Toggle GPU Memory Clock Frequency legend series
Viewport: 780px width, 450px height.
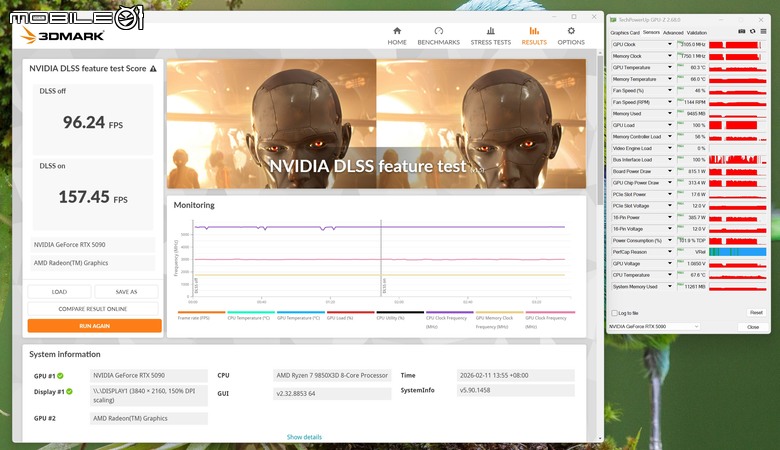click(499, 320)
